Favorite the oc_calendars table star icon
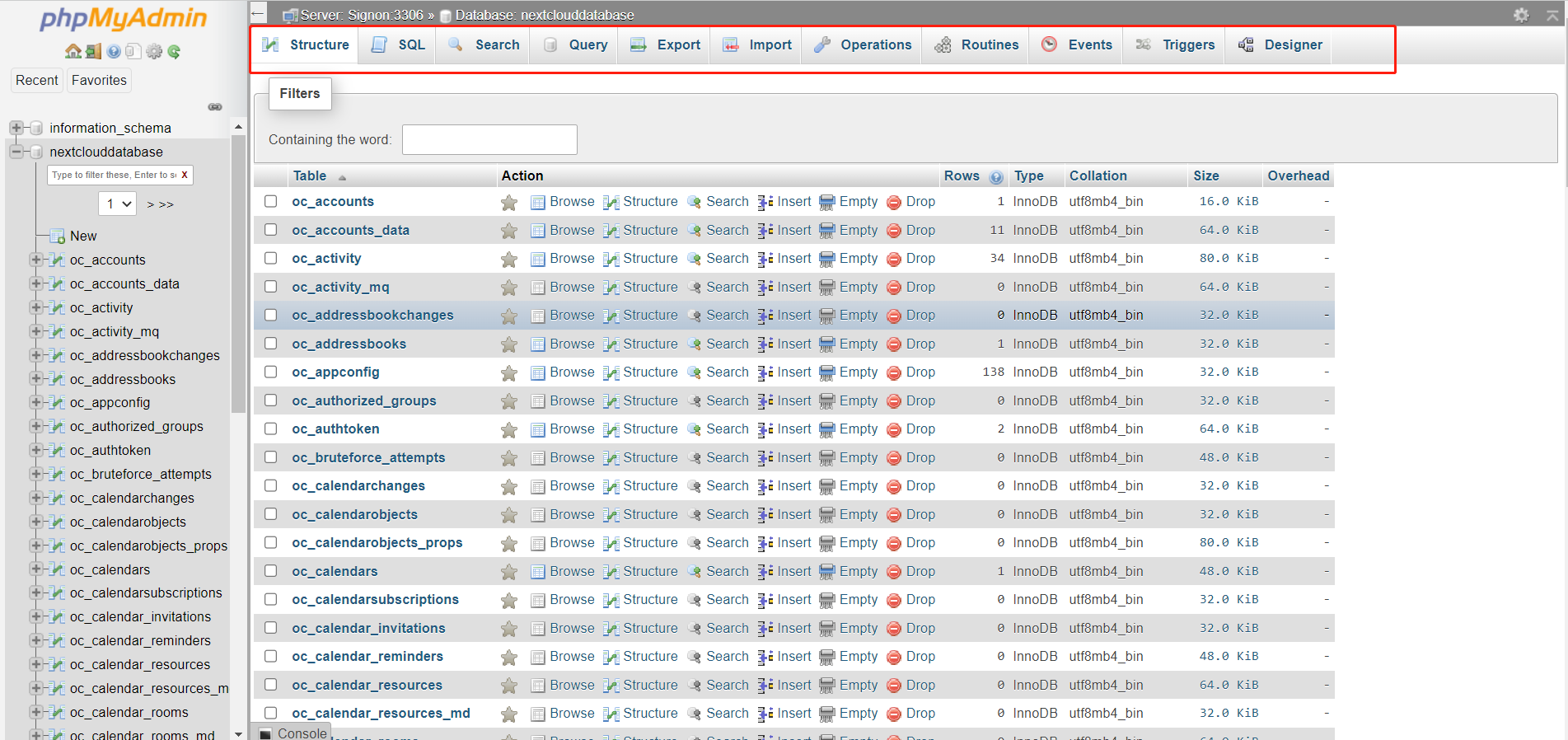This screenshot has width=1568, height=740. pyautogui.click(x=509, y=572)
